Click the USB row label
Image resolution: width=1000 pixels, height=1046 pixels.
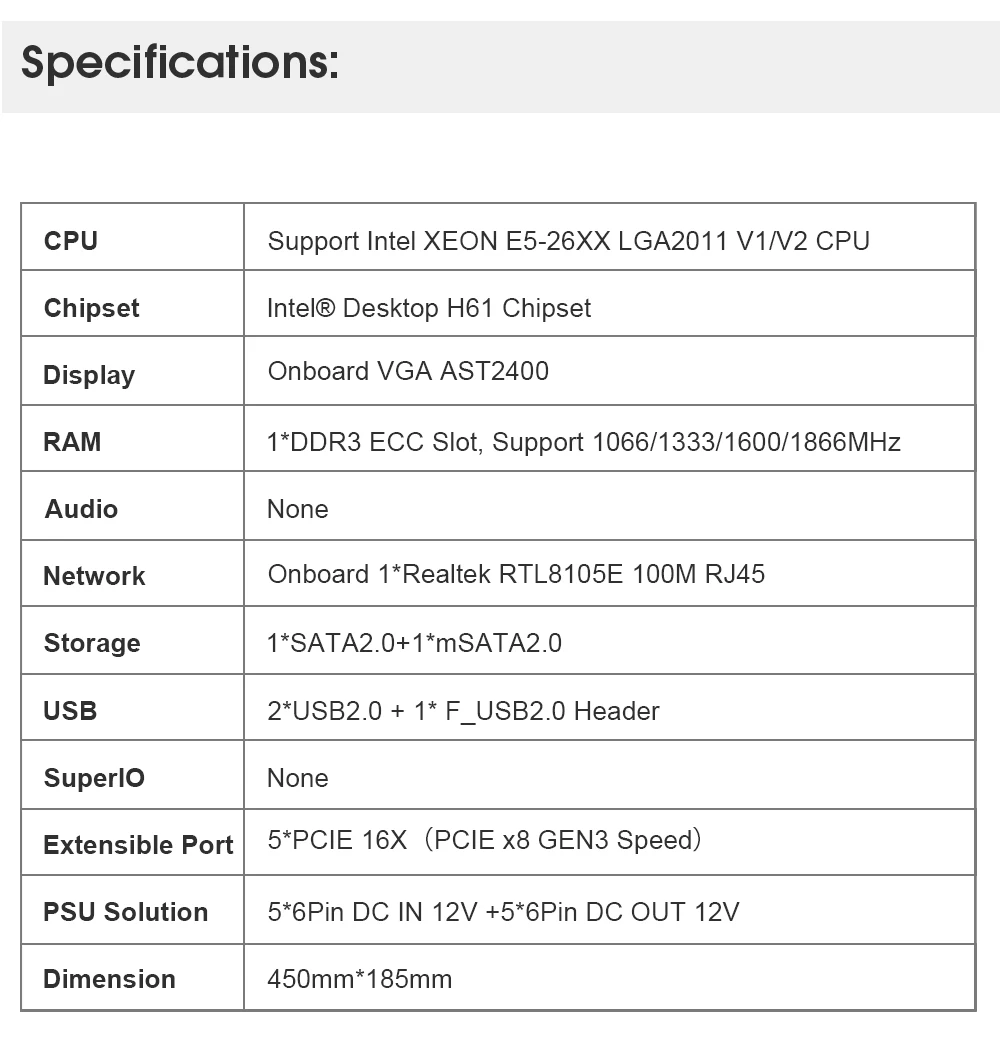point(70,711)
